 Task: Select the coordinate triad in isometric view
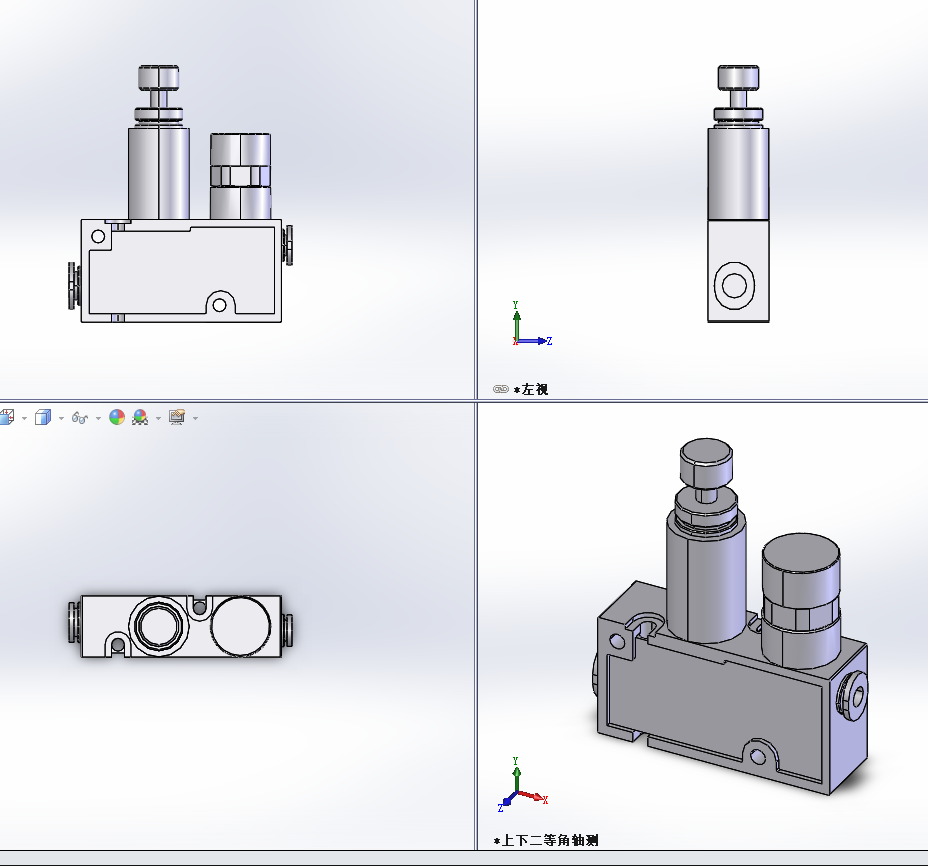(x=523, y=784)
